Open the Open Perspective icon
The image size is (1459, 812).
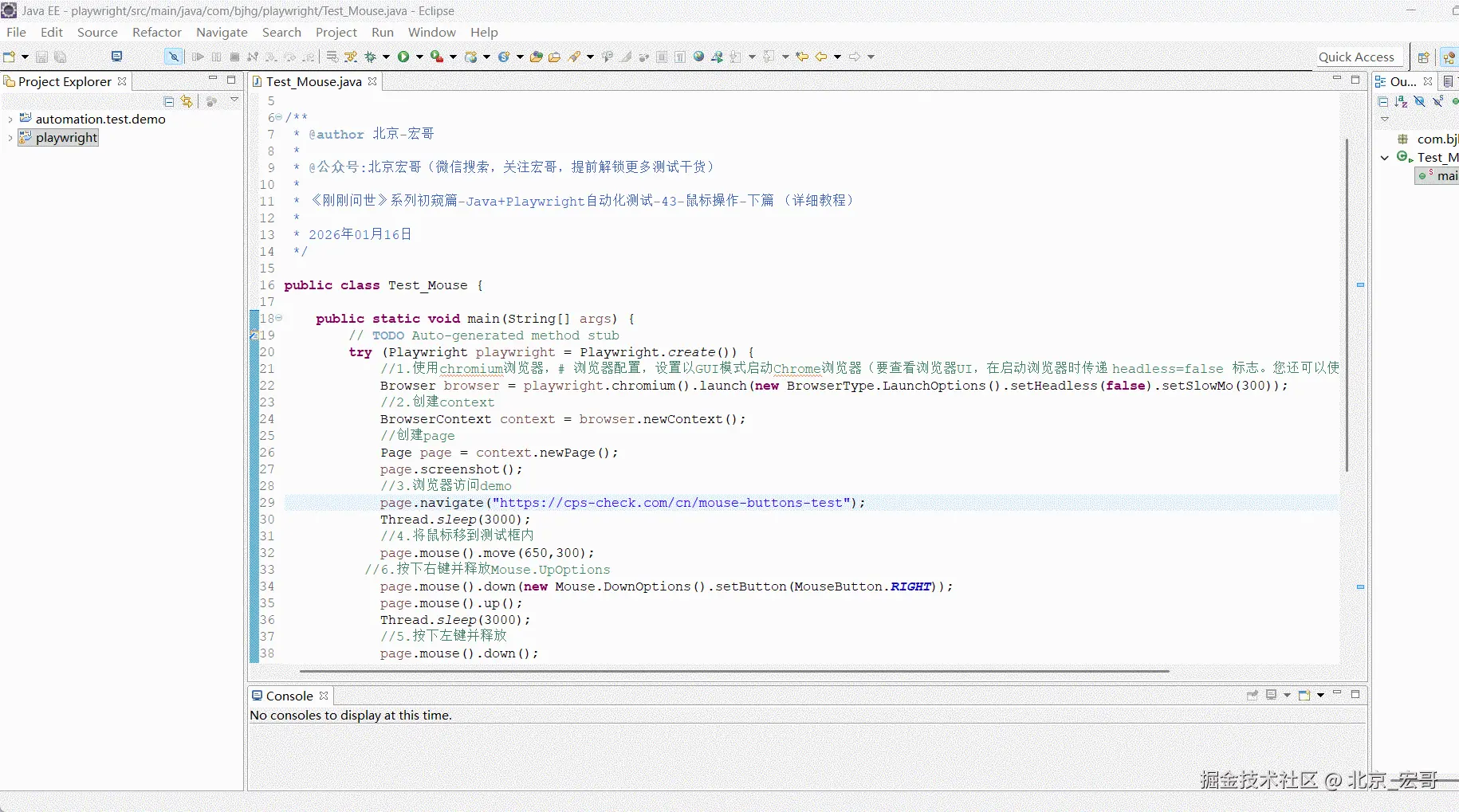1423,57
